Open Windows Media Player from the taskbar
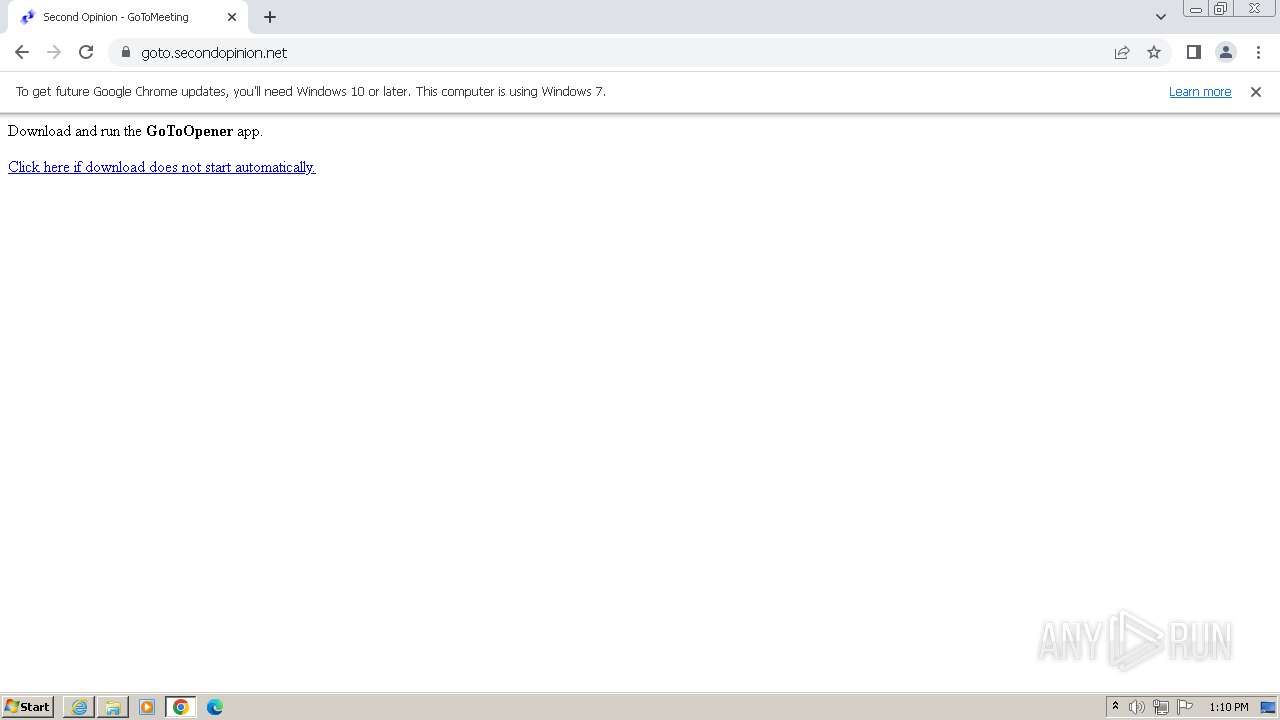Image resolution: width=1280 pixels, height=720 pixels. (x=147, y=707)
